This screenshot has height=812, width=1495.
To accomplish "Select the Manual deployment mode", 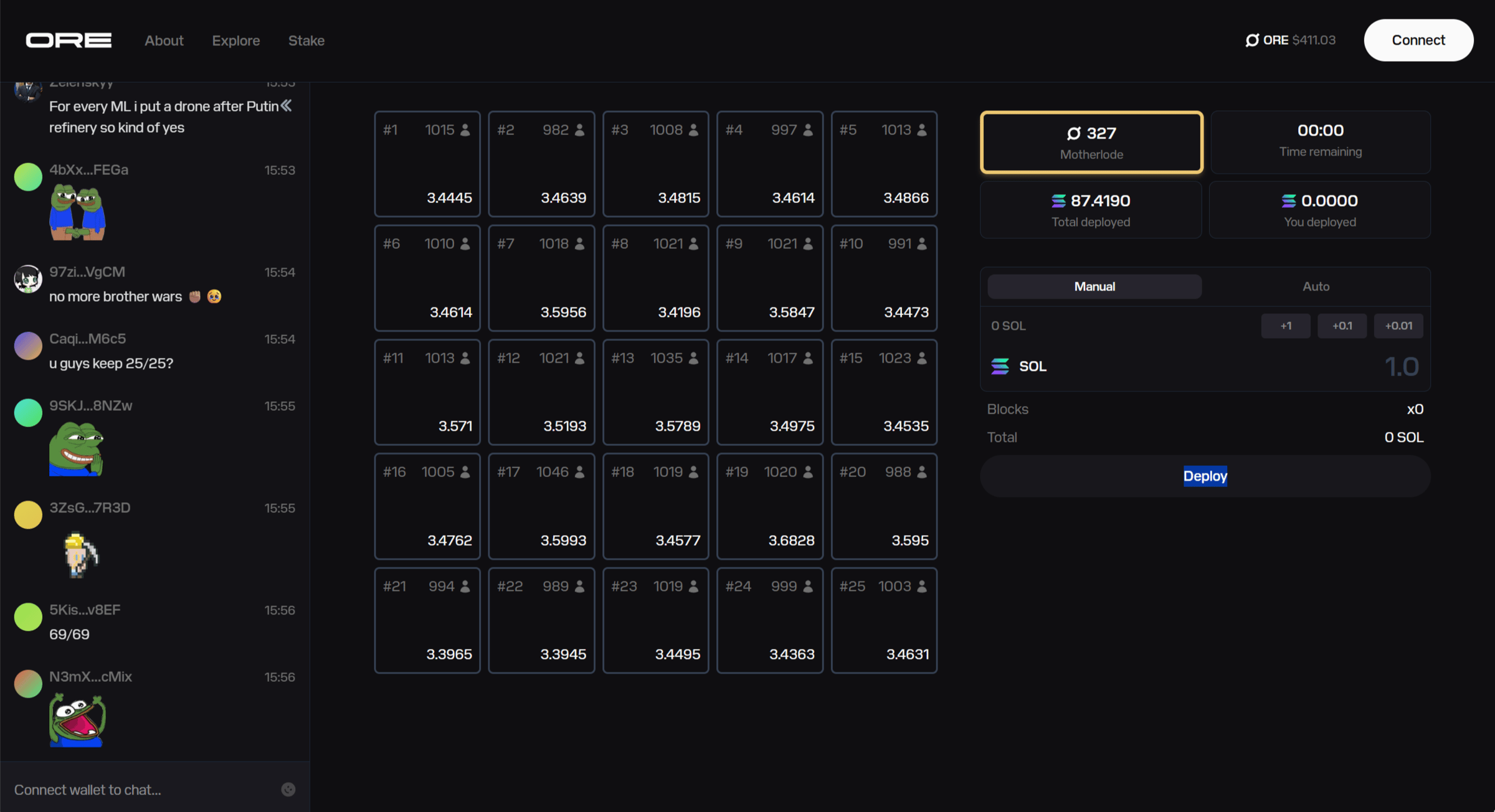I will pyautogui.click(x=1094, y=286).
